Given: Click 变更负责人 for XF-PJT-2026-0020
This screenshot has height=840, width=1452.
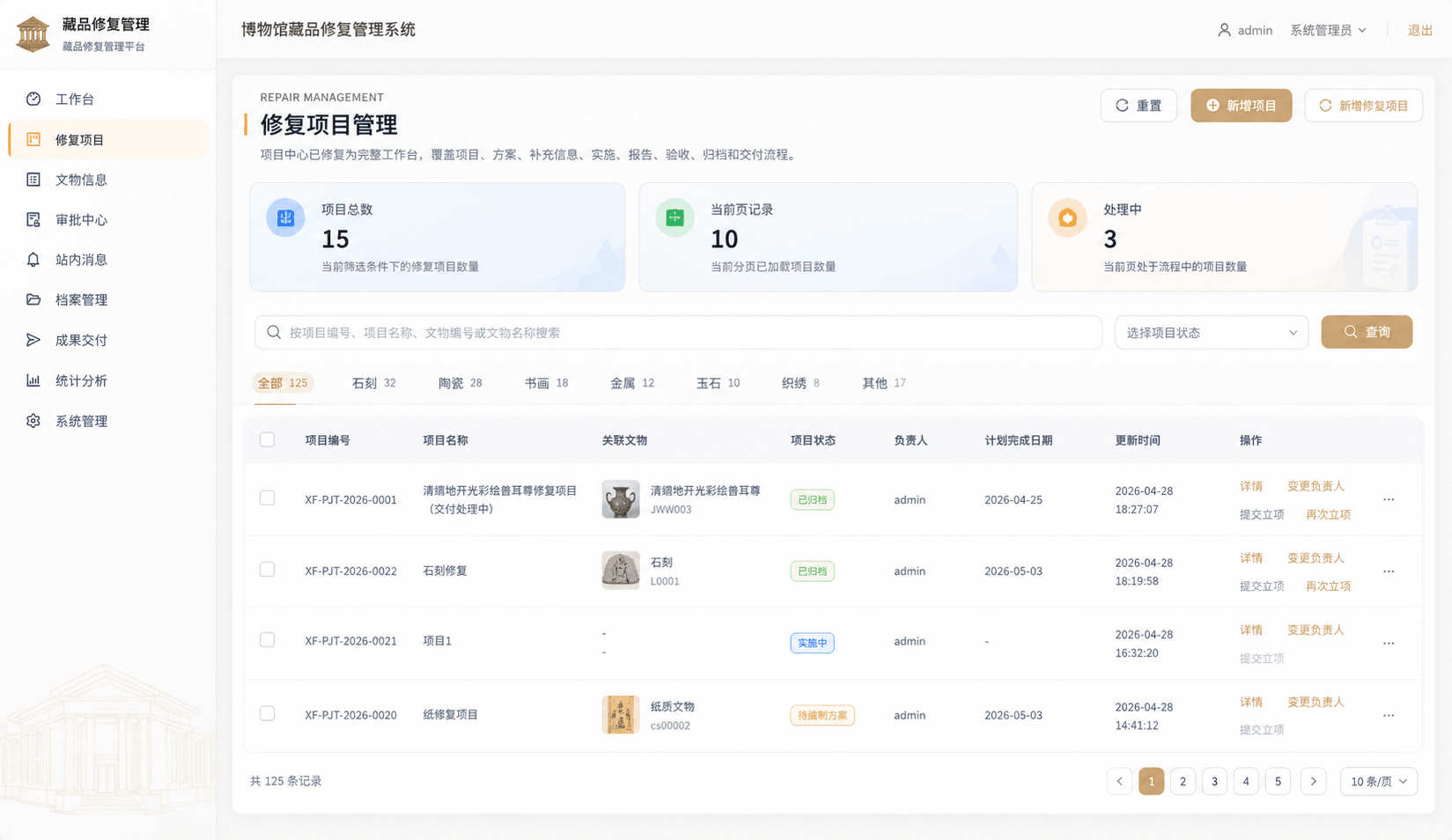Looking at the screenshot, I should [1316, 702].
